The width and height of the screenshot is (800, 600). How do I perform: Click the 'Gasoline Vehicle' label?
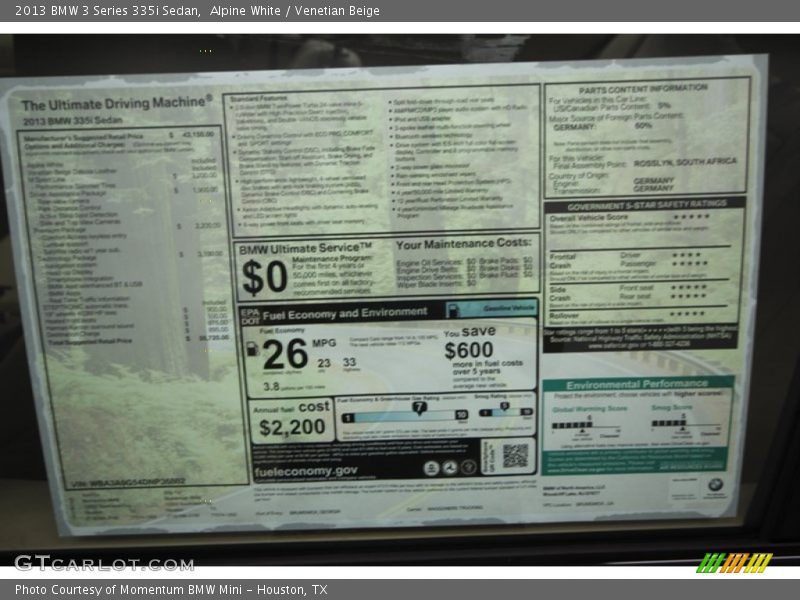(x=508, y=308)
